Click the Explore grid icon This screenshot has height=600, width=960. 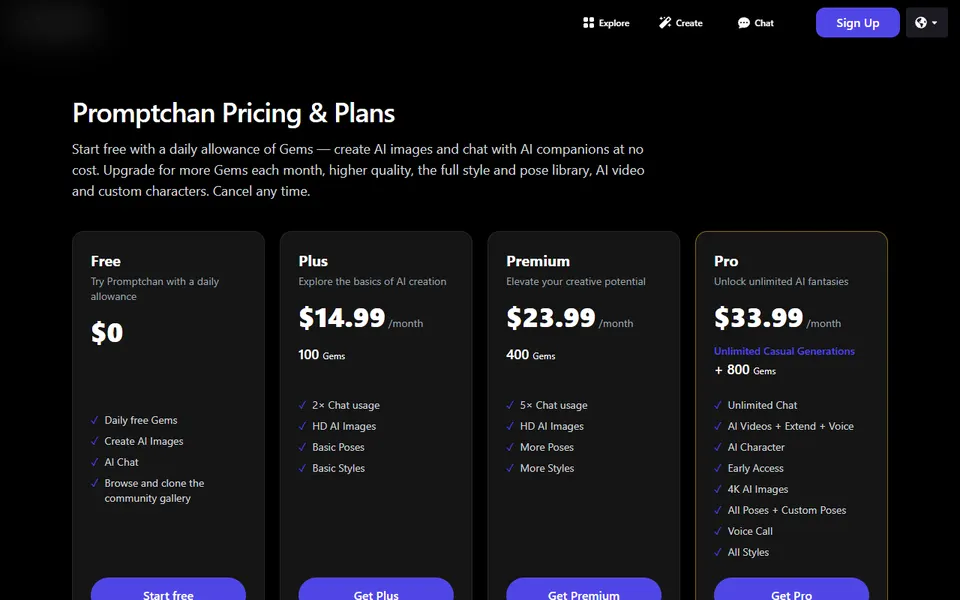click(x=588, y=23)
